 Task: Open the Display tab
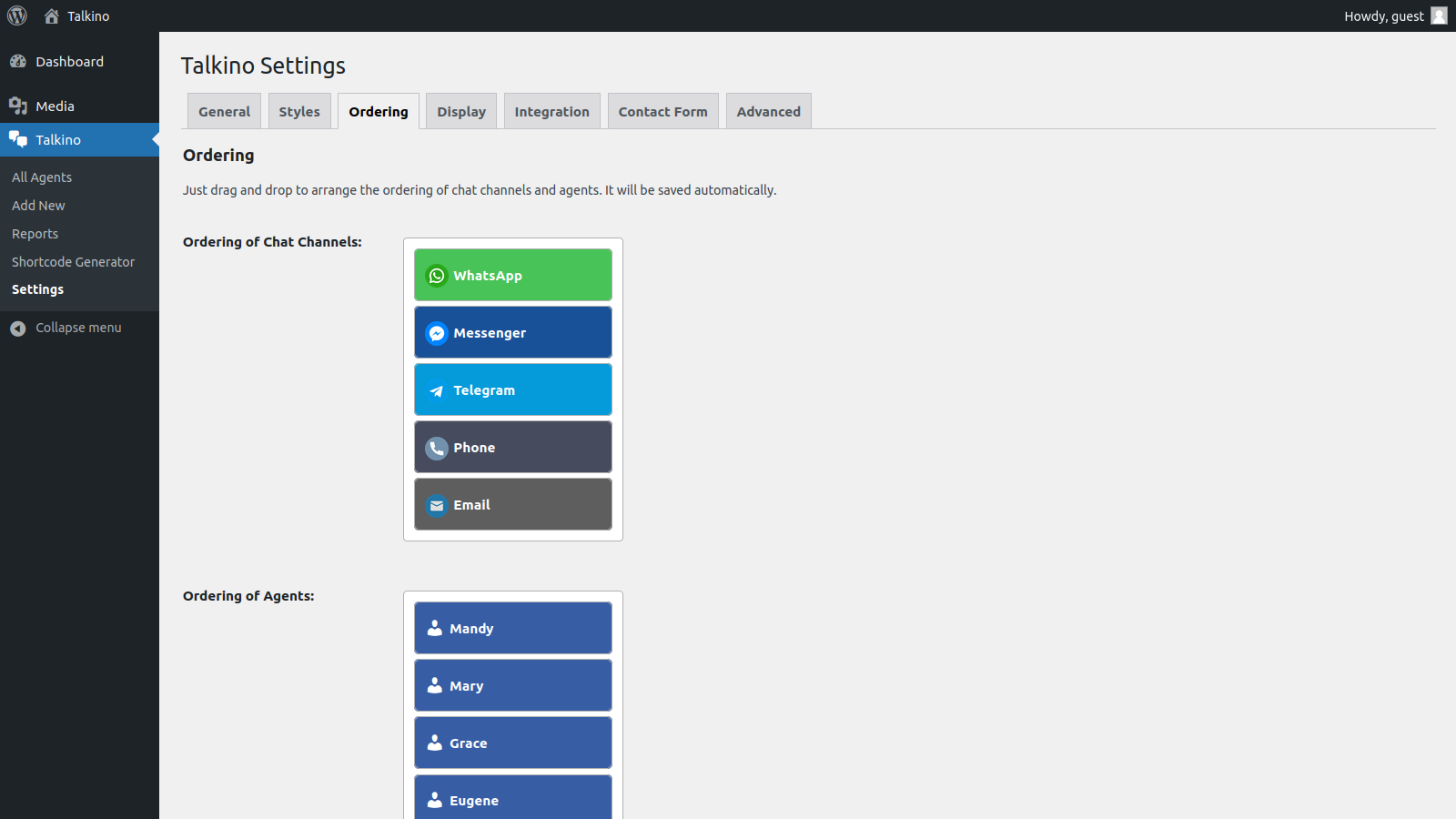pyautogui.click(x=461, y=111)
